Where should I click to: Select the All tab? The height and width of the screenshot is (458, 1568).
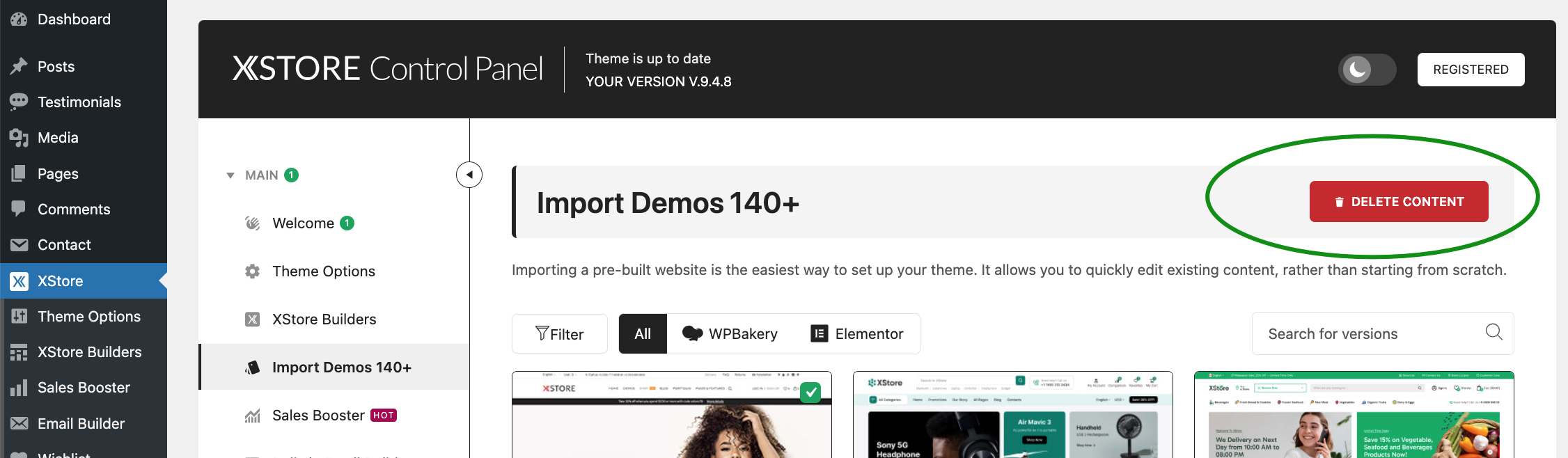643,334
